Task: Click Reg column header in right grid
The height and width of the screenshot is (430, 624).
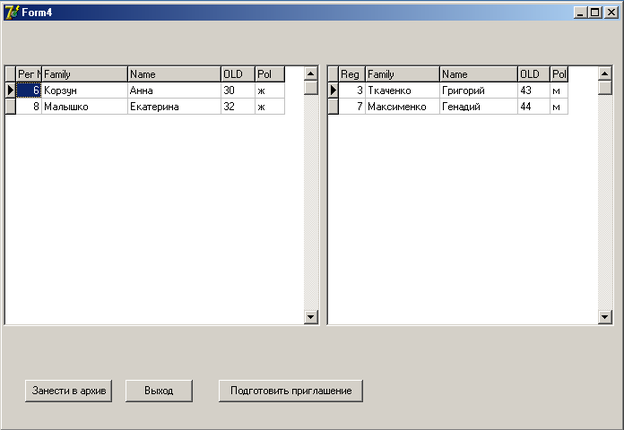Action: 352,74
